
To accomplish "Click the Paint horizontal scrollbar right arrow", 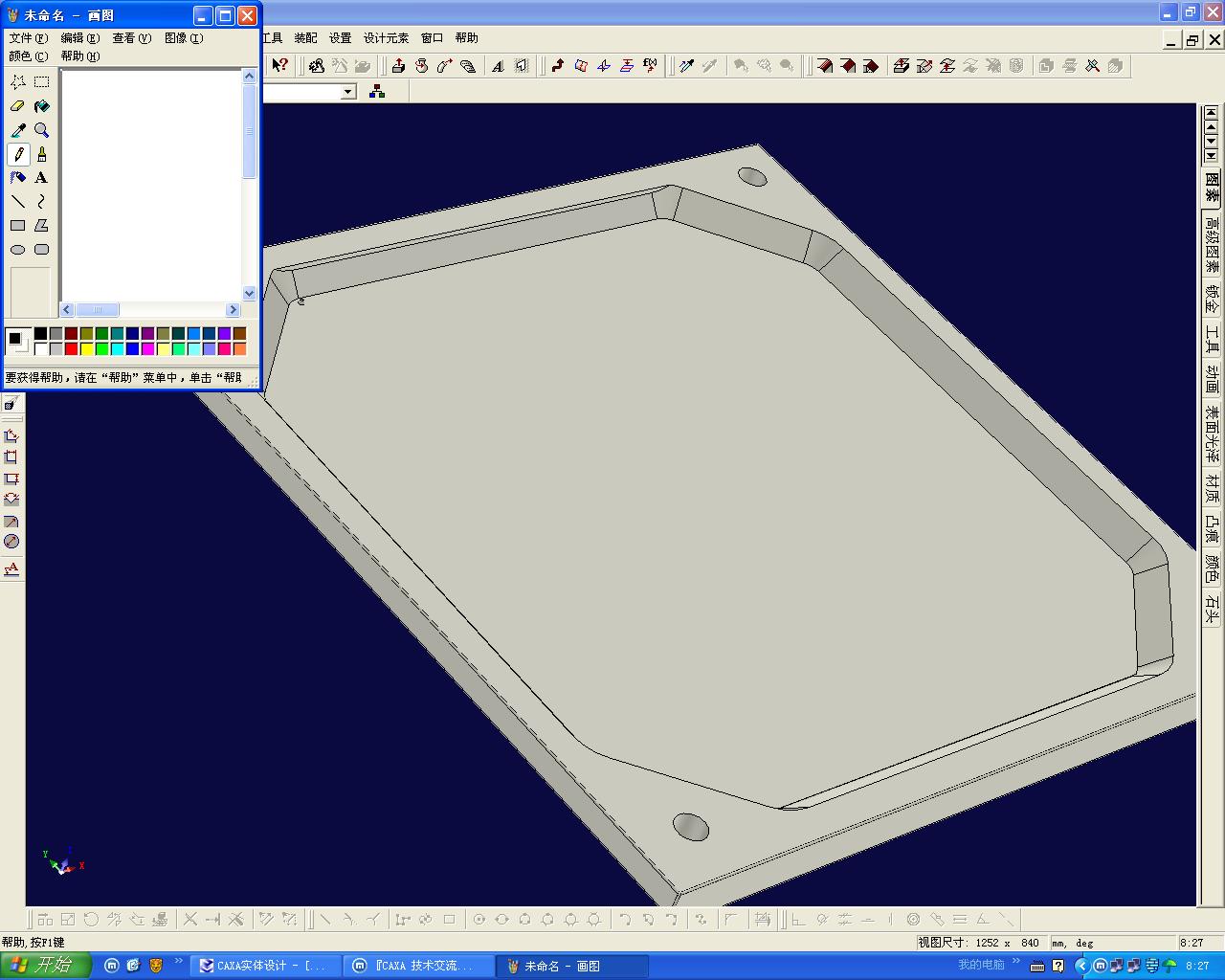I will tap(233, 309).
